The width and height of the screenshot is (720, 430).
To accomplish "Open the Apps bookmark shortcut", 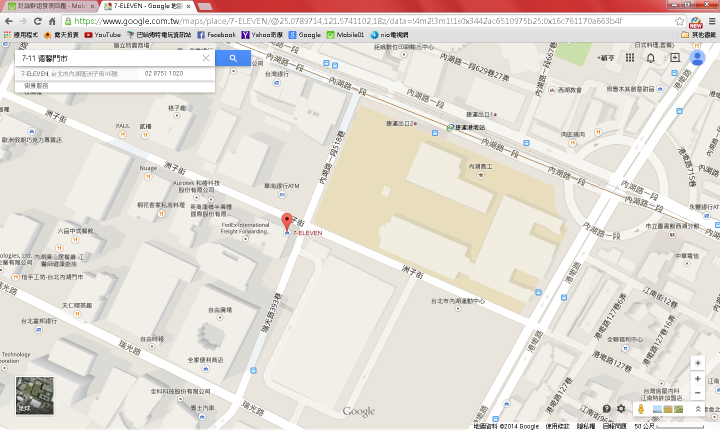I will point(21,35).
